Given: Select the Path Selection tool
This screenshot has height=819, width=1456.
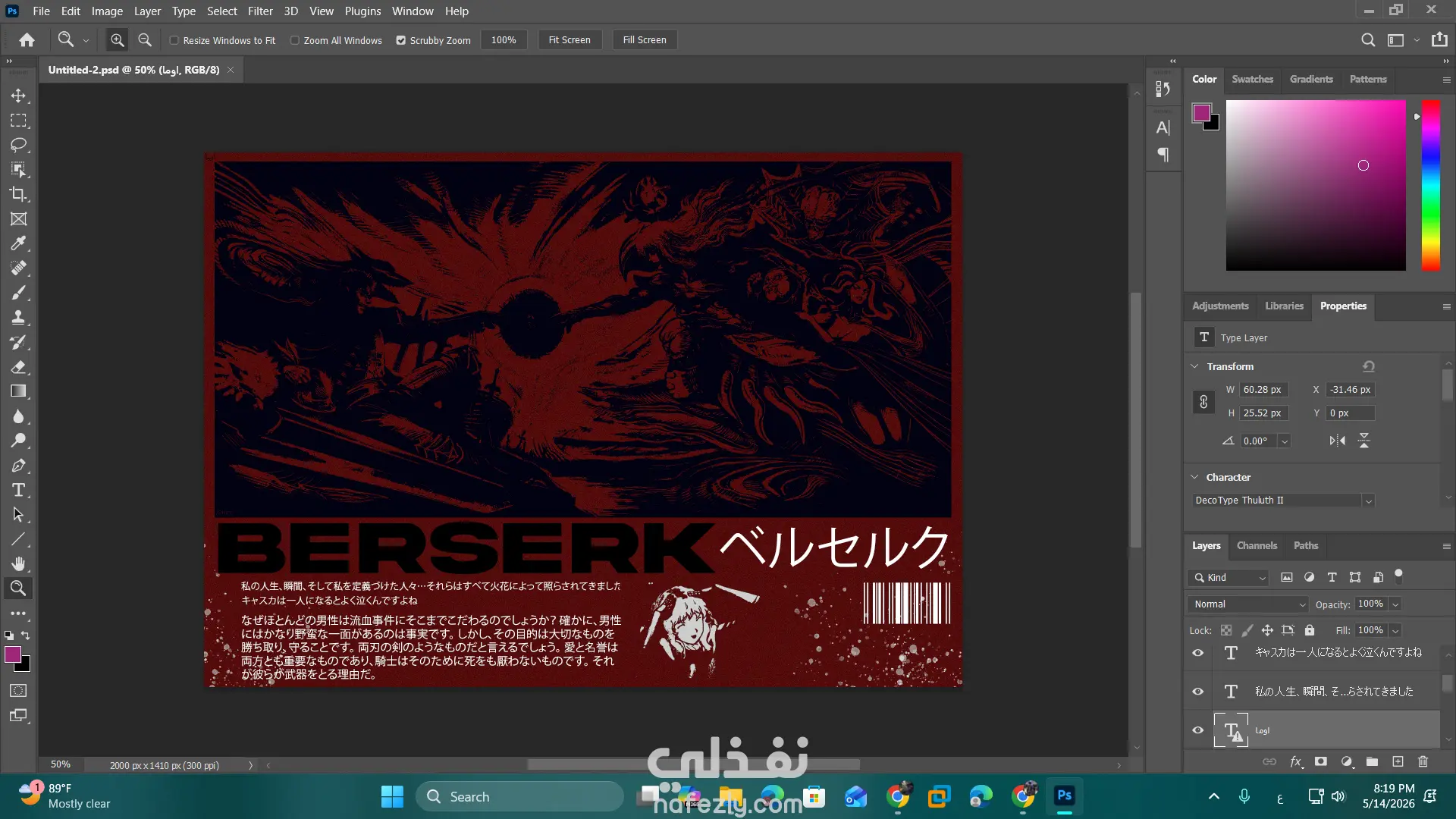Looking at the screenshot, I should pyautogui.click(x=18, y=515).
